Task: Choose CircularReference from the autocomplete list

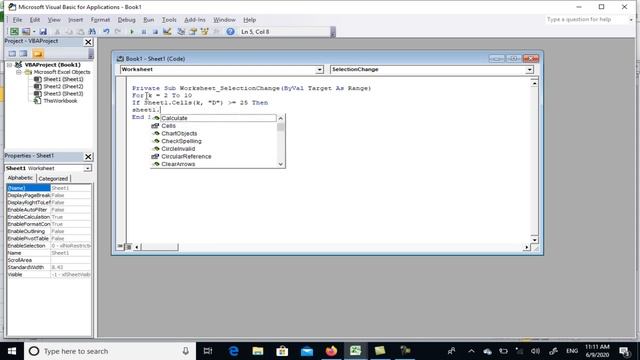Action: tap(214, 156)
